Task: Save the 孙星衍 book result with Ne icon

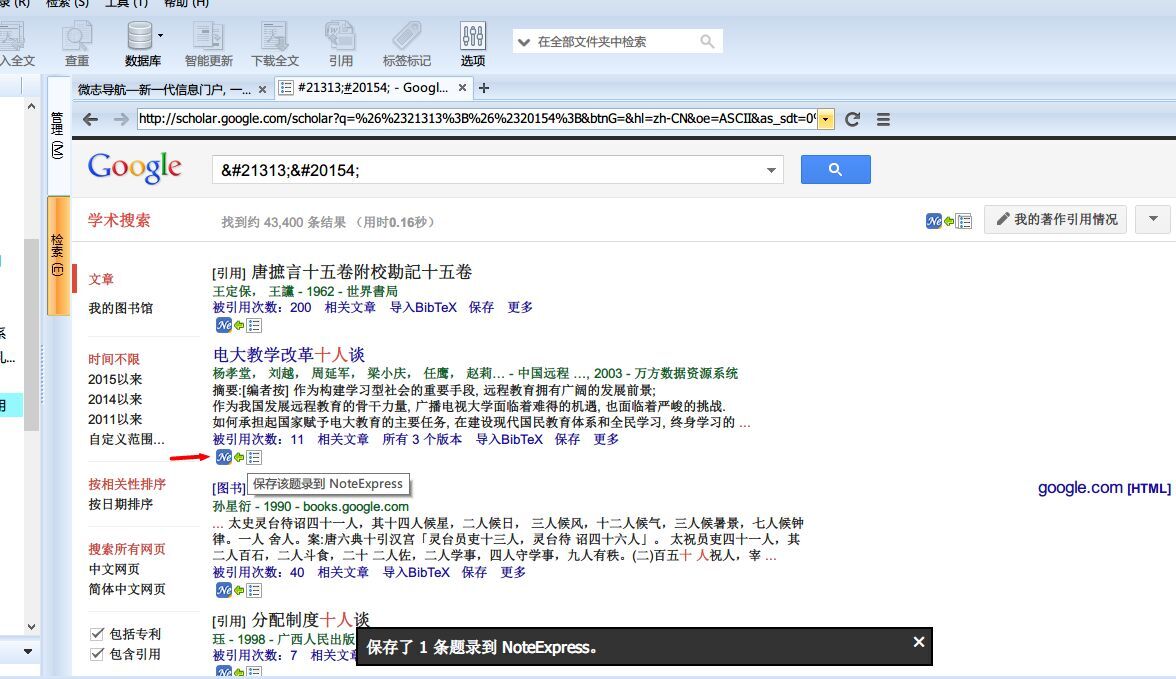Action: 224,590
